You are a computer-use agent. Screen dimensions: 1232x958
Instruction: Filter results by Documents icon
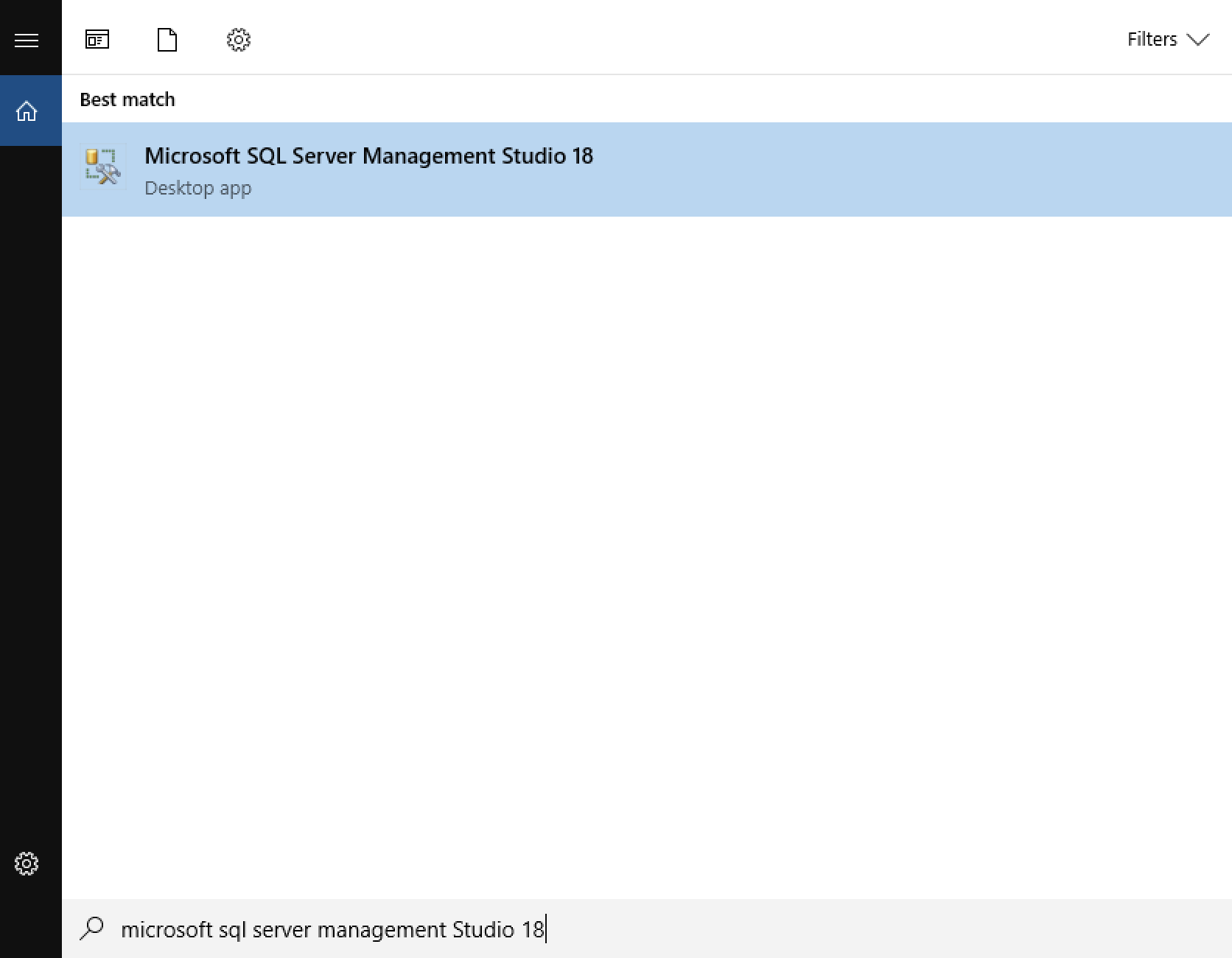pyautogui.click(x=167, y=40)
